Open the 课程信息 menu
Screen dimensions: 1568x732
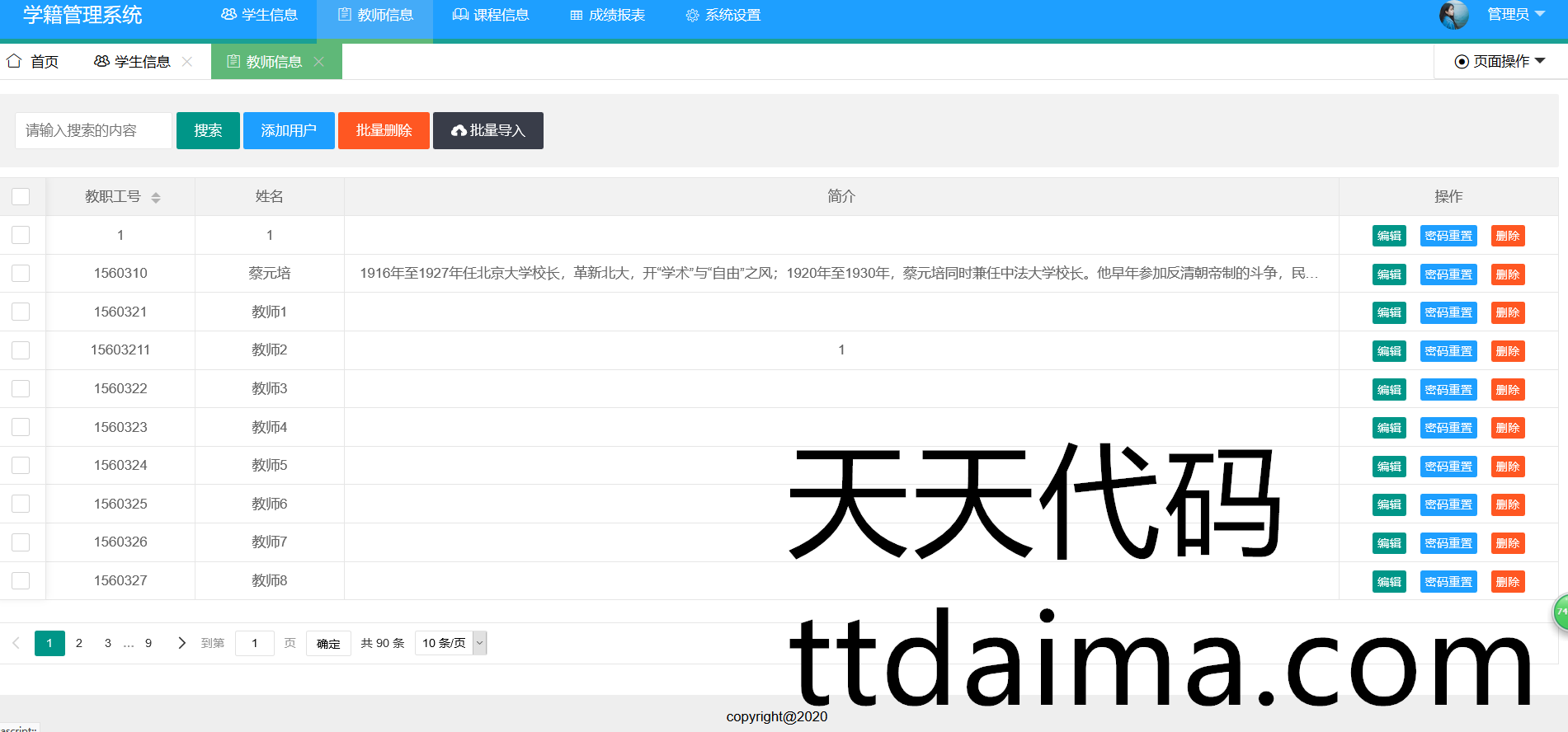(491, 15)
